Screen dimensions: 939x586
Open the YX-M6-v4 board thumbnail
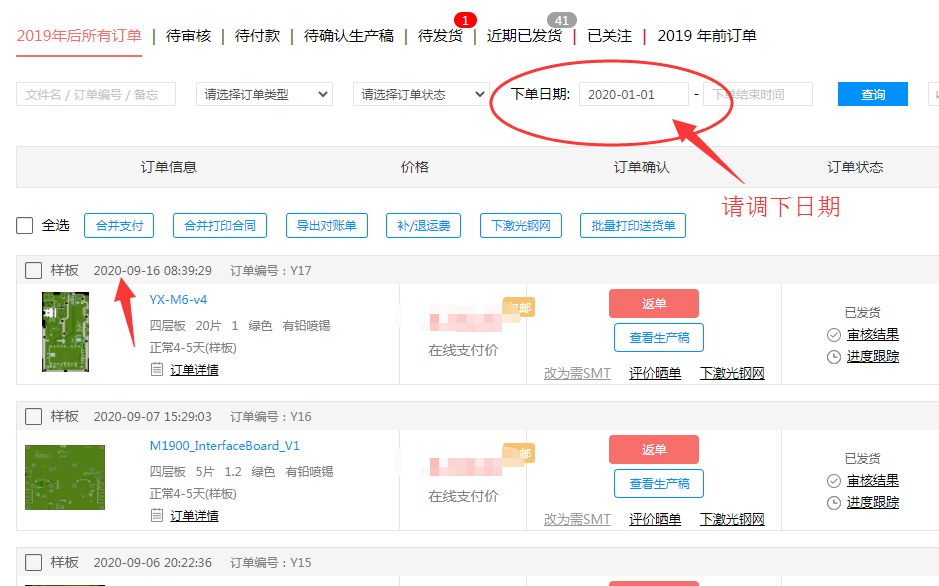(65, 332)
